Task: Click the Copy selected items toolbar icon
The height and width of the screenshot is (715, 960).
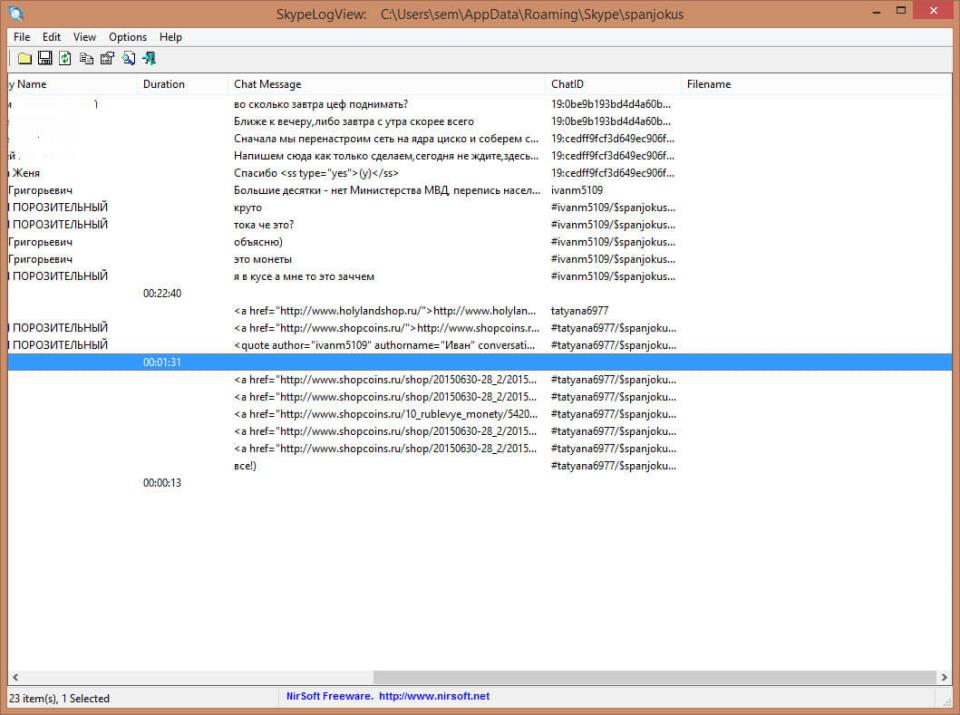Action: point(86,58)
